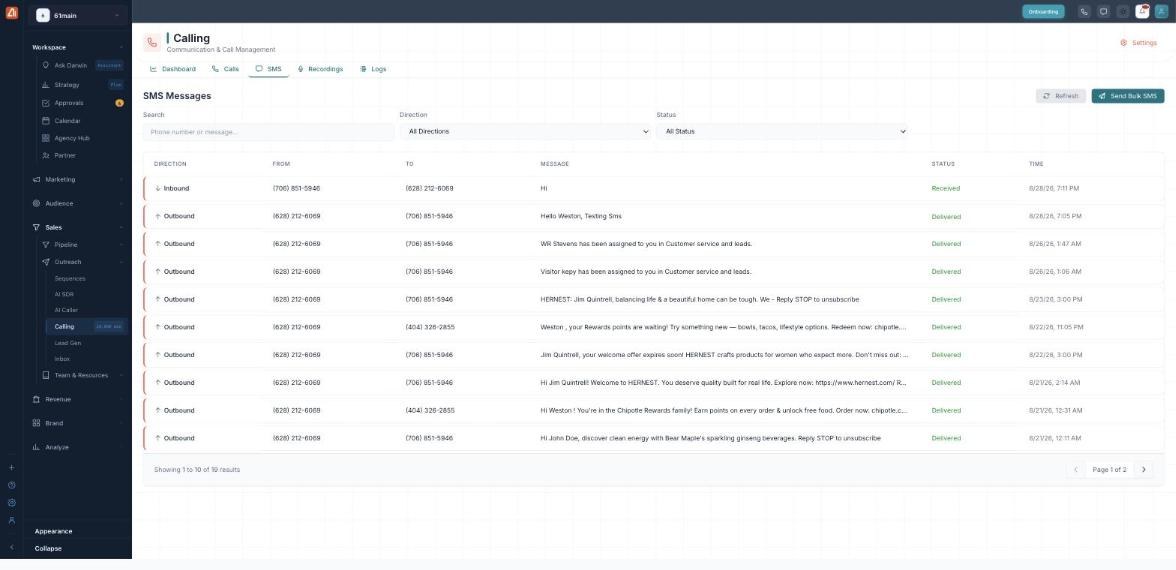This screenshot has height=570, width=1176.
Task: Open the user profile avatar icon
Action: pos(1161,11)
